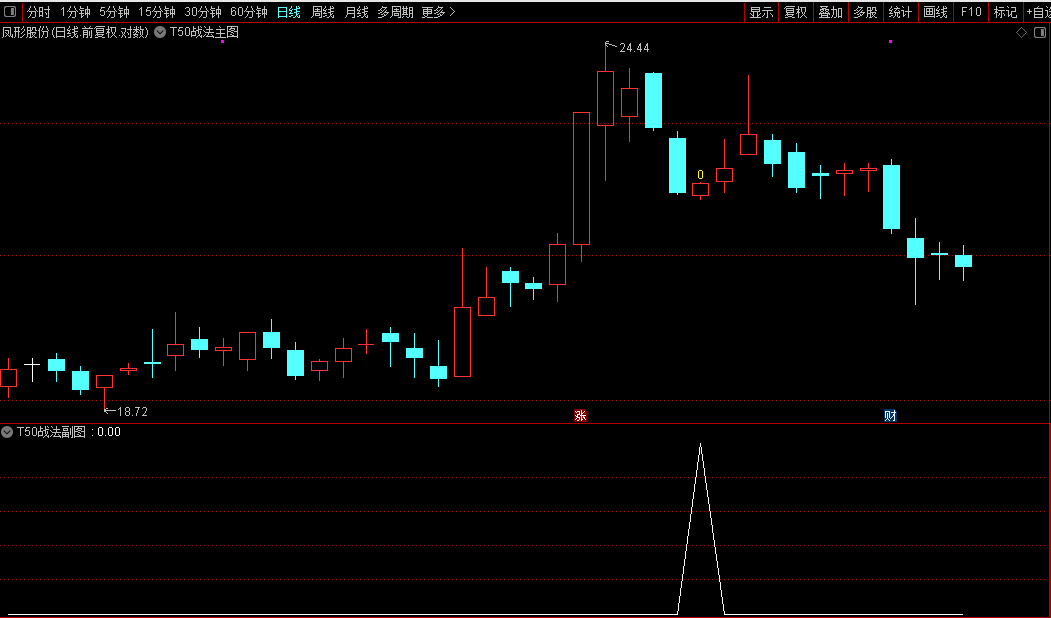Click the 18.72 low price label
Viewport: 1051px width, 618px height.
click(x=132, y=412)
